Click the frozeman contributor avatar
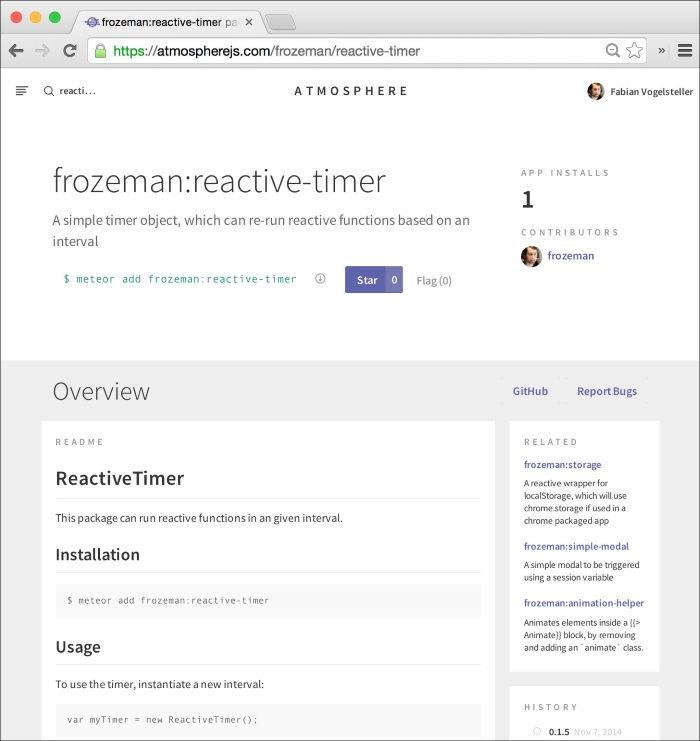 [531, 256]
